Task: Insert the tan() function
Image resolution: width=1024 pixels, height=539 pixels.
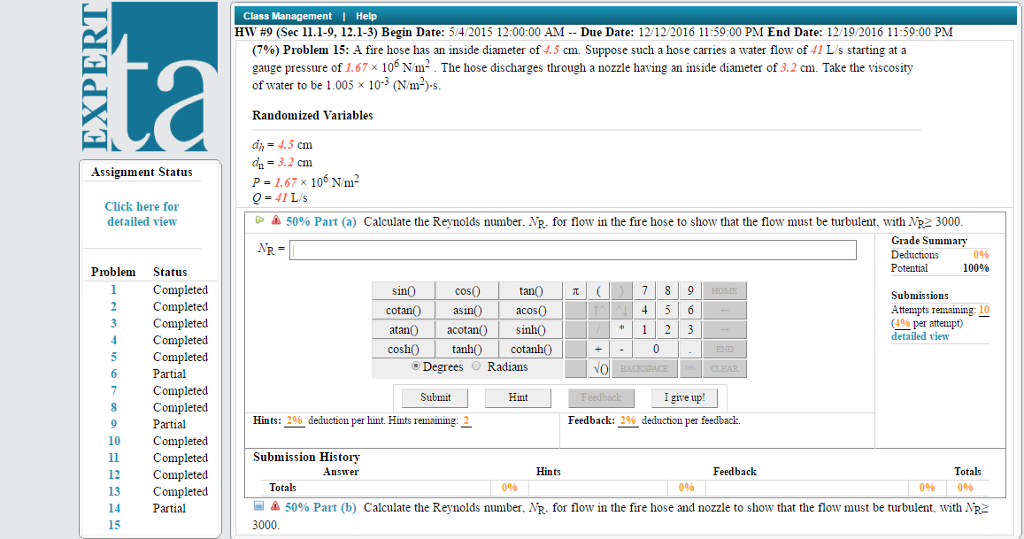Action: click(x=530, y=291)
